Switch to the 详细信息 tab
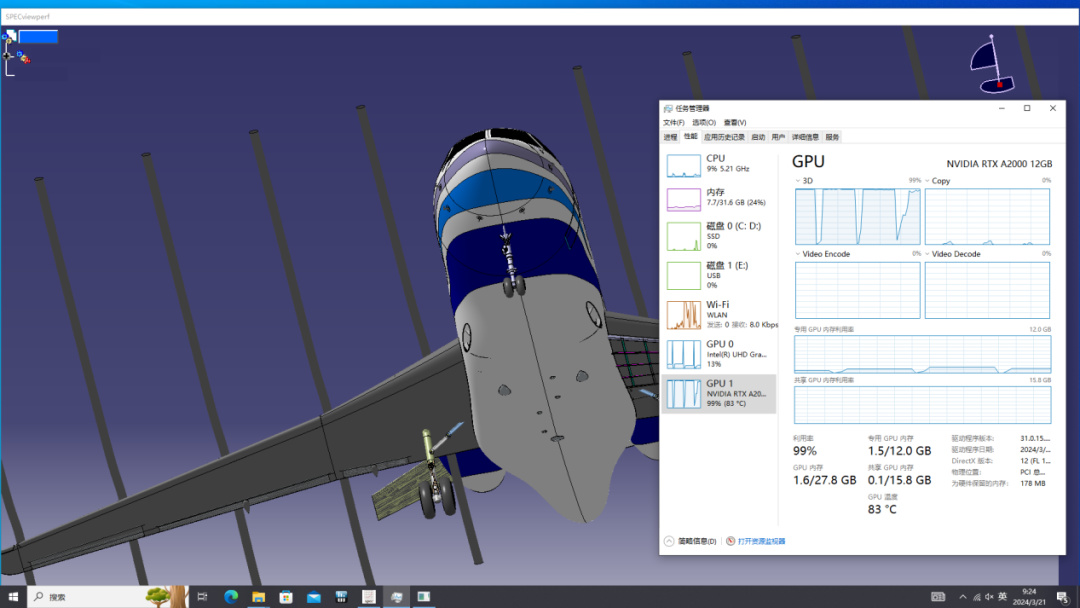This screenshot has width=1080, height=608. 805,137
